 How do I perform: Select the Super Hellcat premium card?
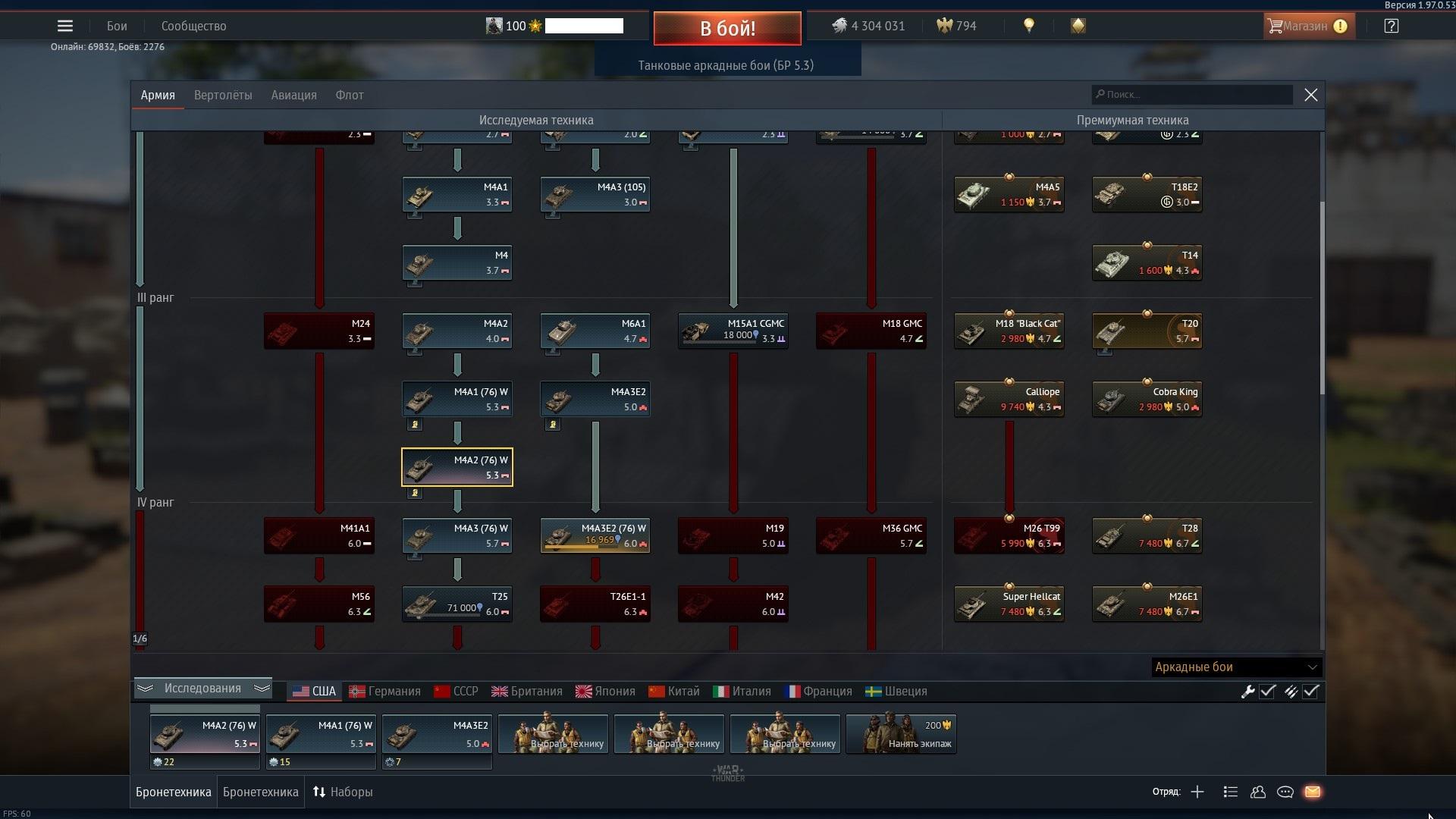click(x=1009, y=604)
